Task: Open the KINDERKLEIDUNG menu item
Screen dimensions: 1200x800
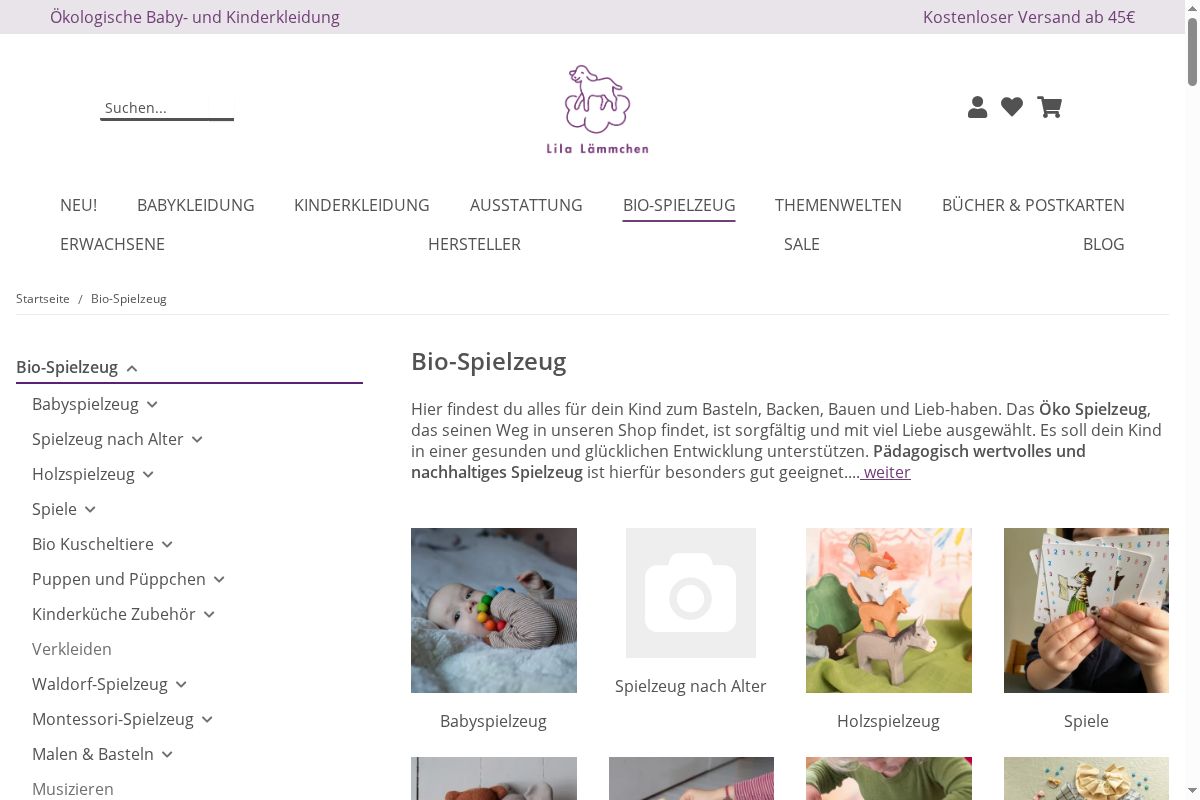Action: click(362, 205)
